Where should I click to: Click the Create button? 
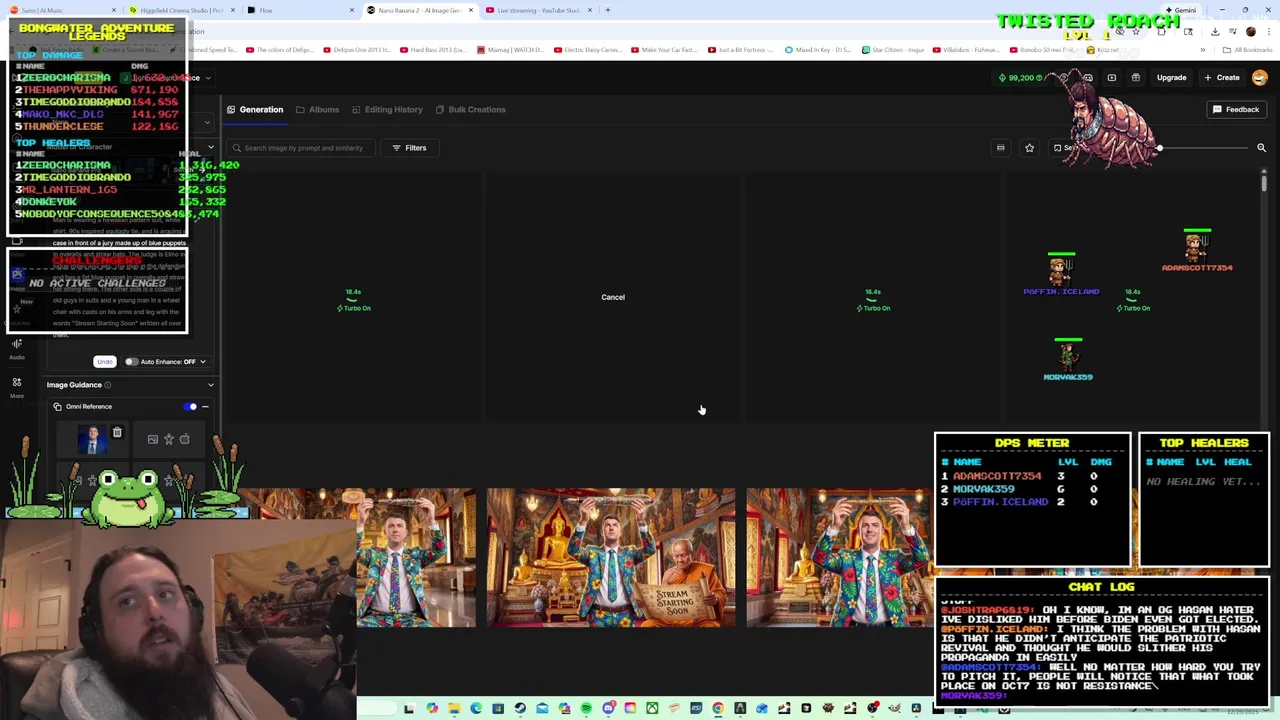click(1222, 77)
